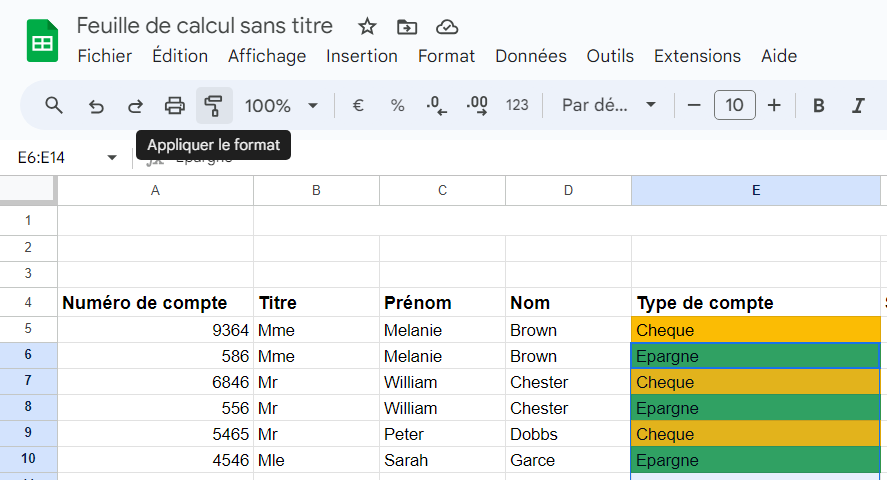
Task: Redo the last action
Action: 135,106
